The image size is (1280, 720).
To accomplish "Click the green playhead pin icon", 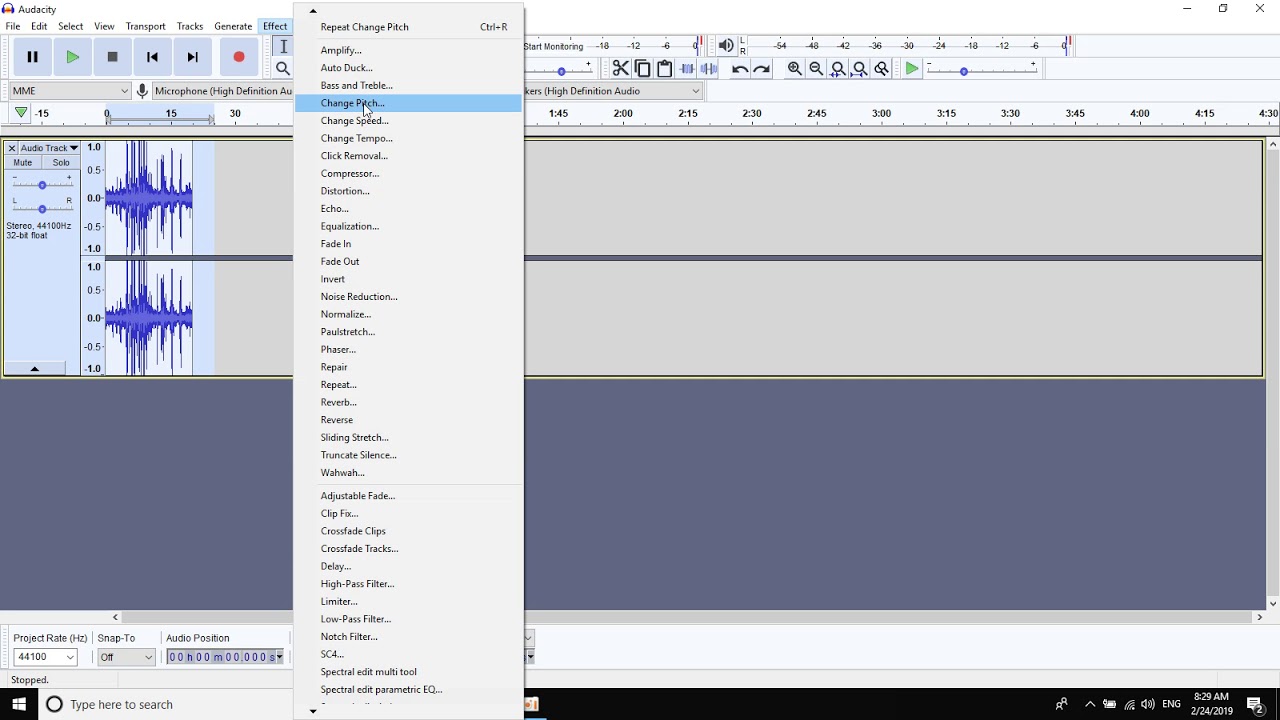I will 21,114.
